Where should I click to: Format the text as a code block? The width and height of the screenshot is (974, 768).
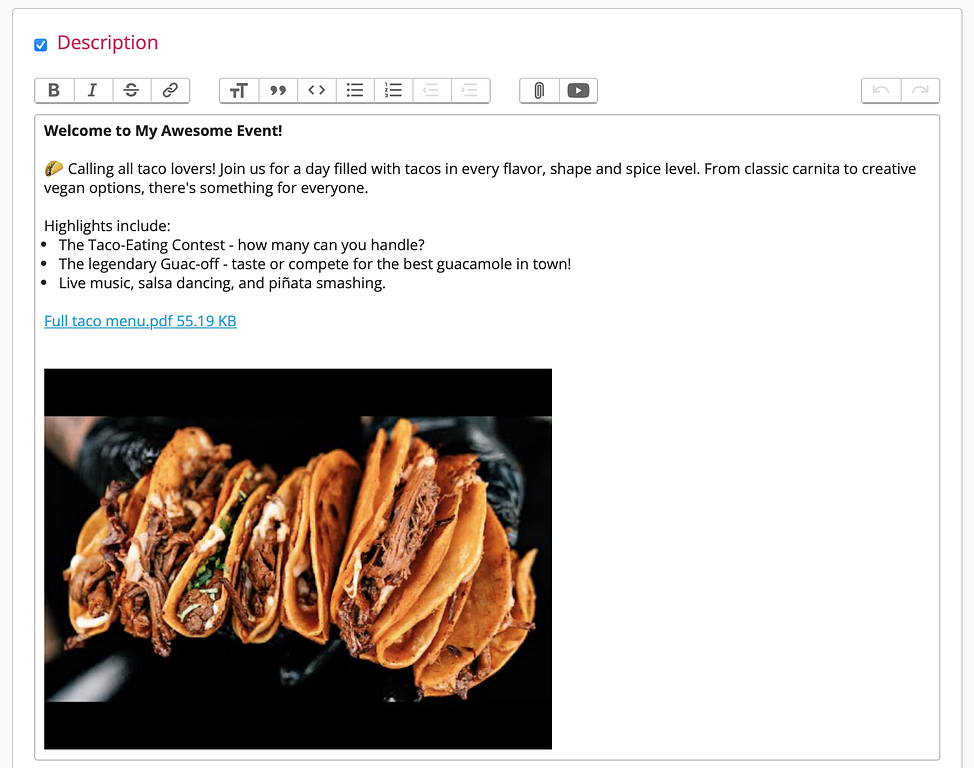tap(316, 90)
